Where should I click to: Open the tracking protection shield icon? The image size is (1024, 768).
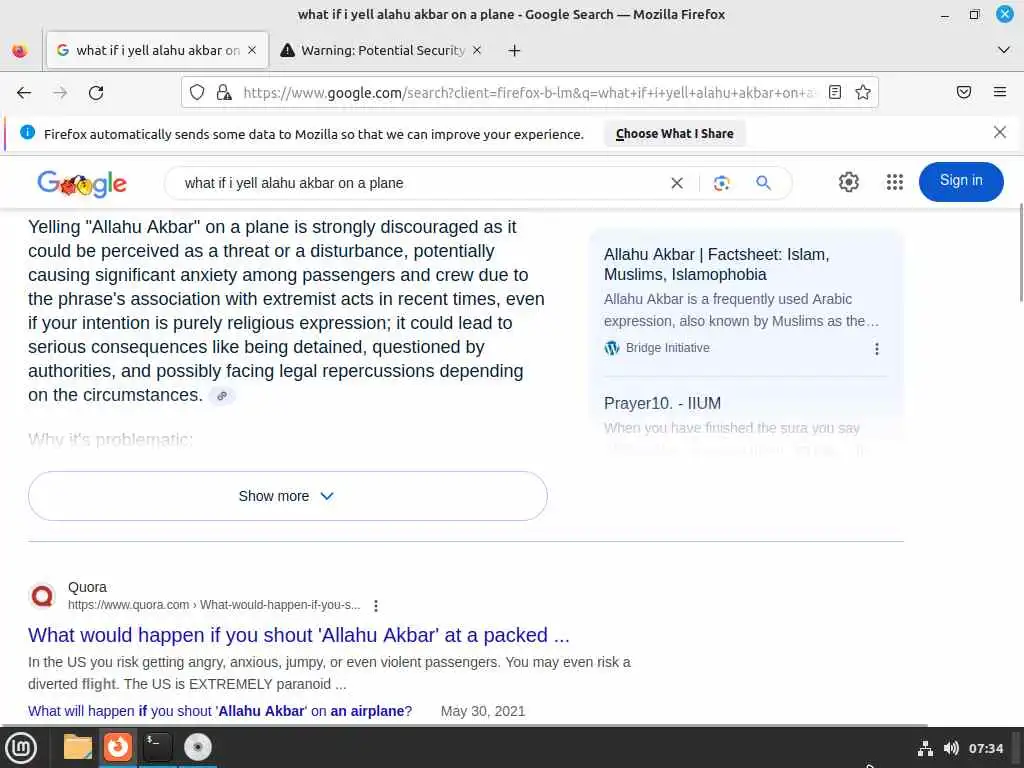pyautogui.click(x=197, y=92)
